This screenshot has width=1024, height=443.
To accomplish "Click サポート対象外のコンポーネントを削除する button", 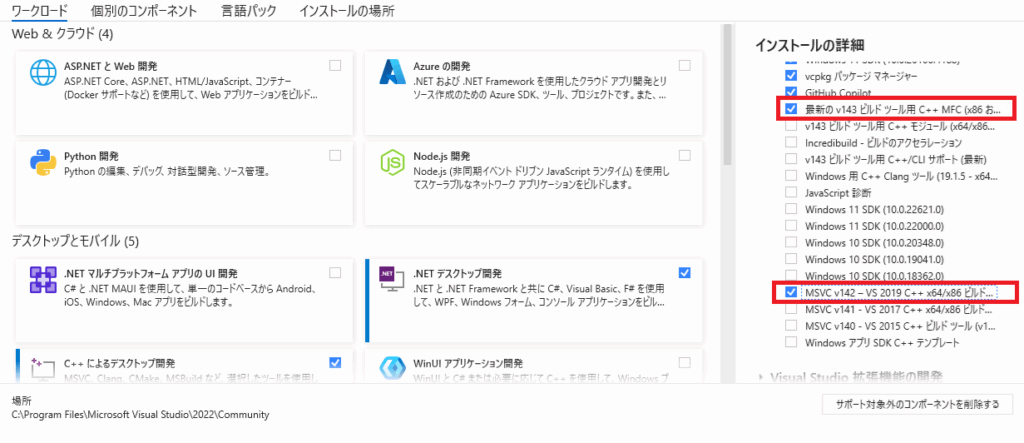I will (x=916, y=404).
